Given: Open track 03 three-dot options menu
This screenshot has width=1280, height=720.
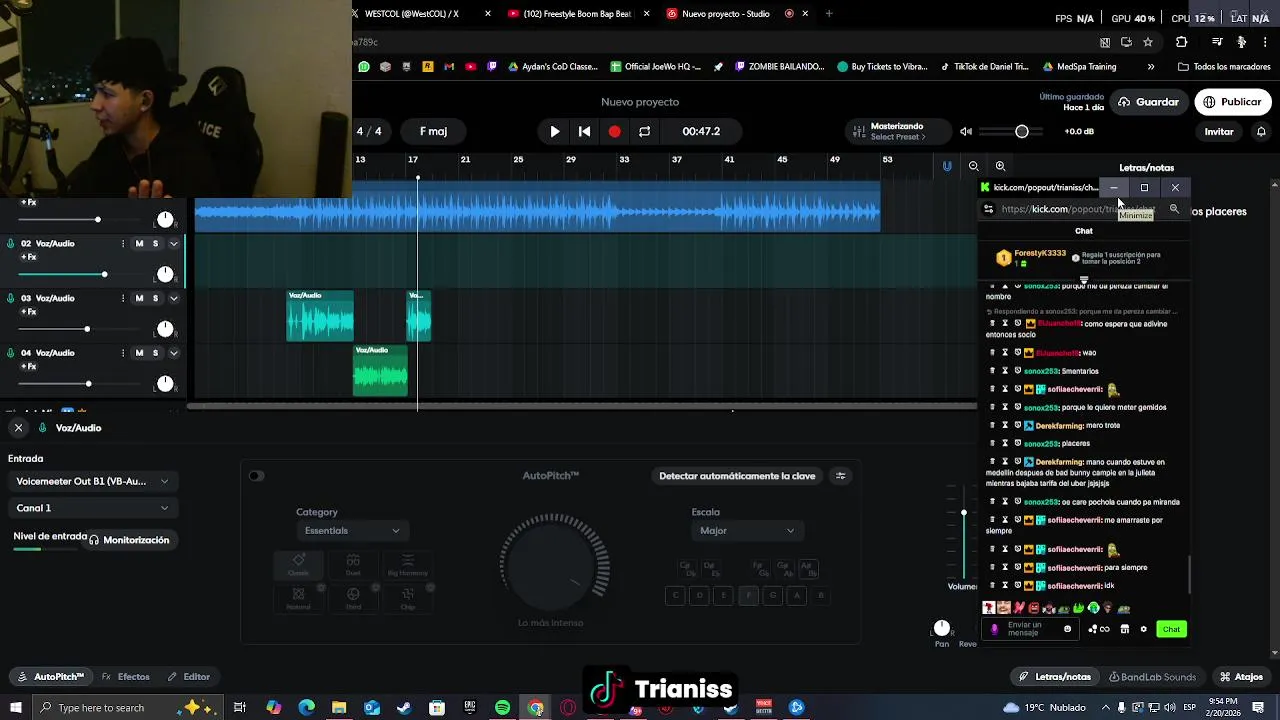Looking at the screenshot, I should click(123, 298).
